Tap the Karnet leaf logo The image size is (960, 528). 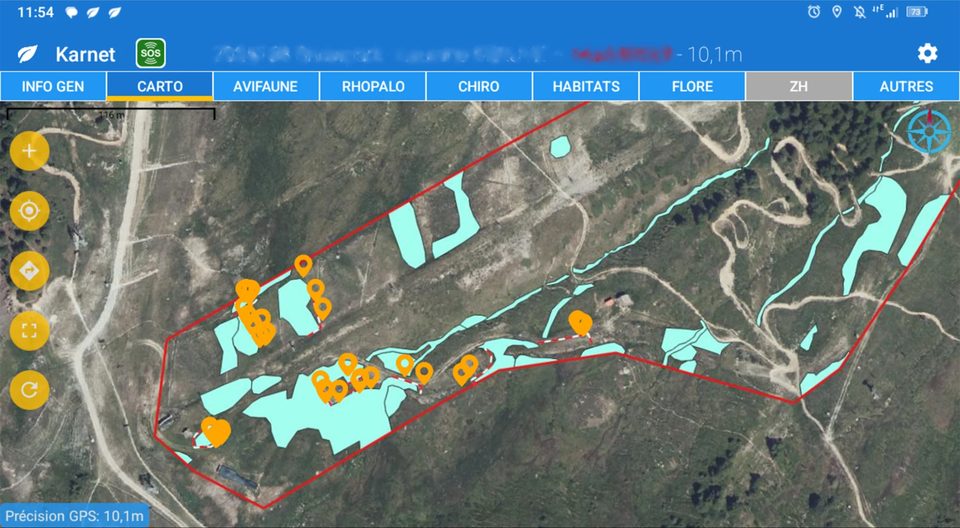[28, 54]
